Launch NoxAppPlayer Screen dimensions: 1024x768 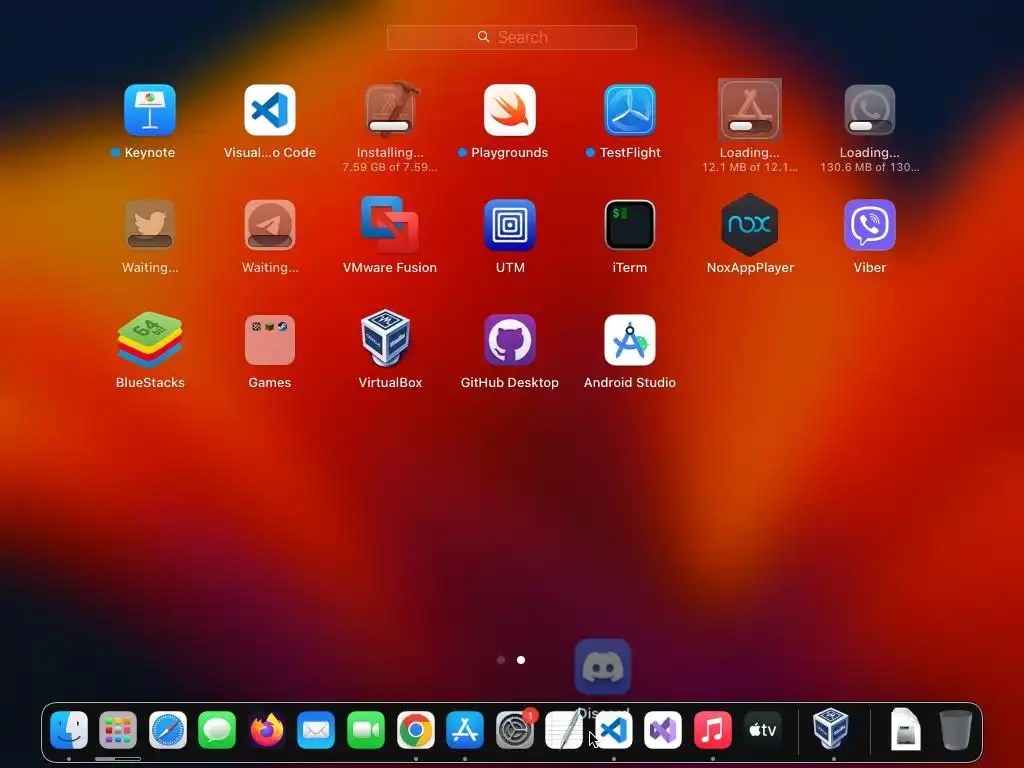point(750,225)
